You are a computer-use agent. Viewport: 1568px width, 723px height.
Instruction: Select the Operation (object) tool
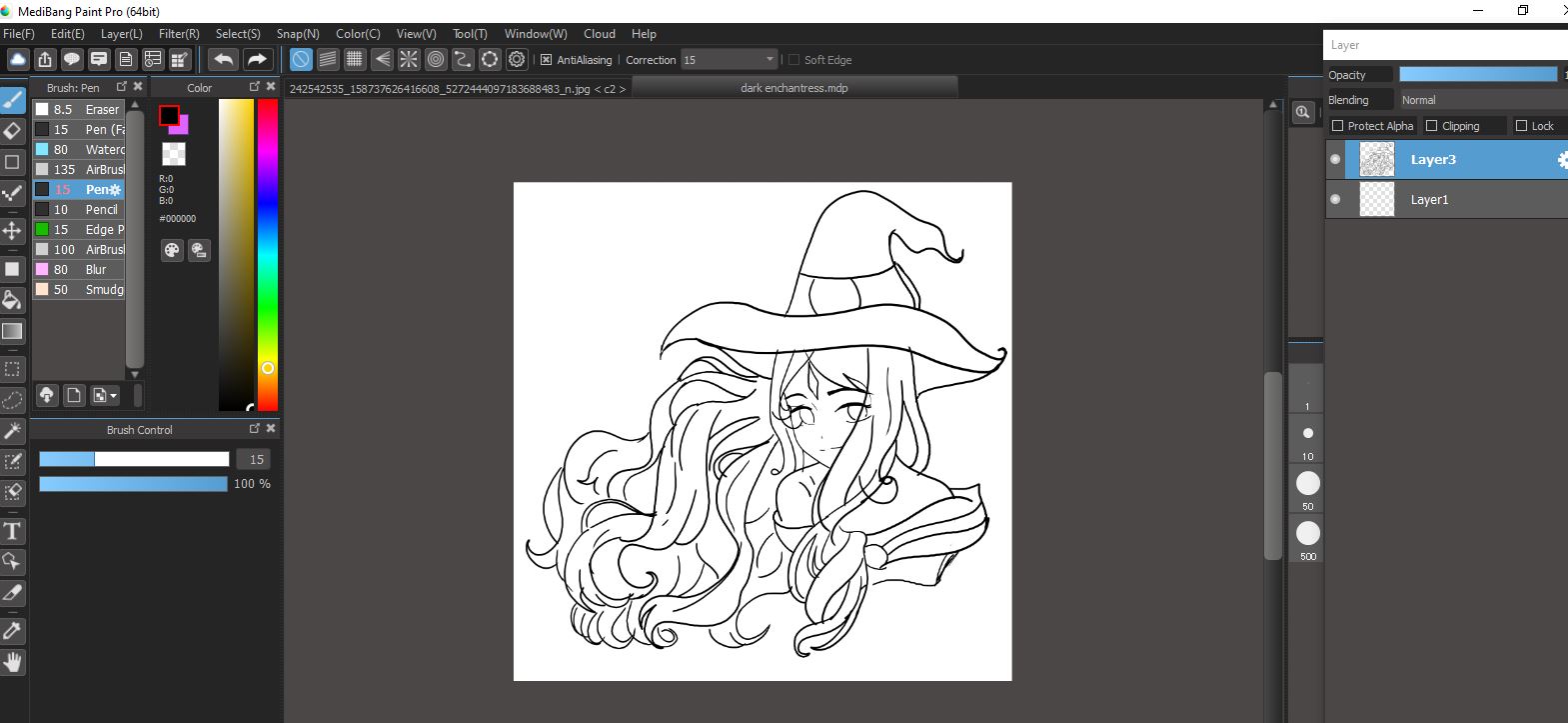12,562
